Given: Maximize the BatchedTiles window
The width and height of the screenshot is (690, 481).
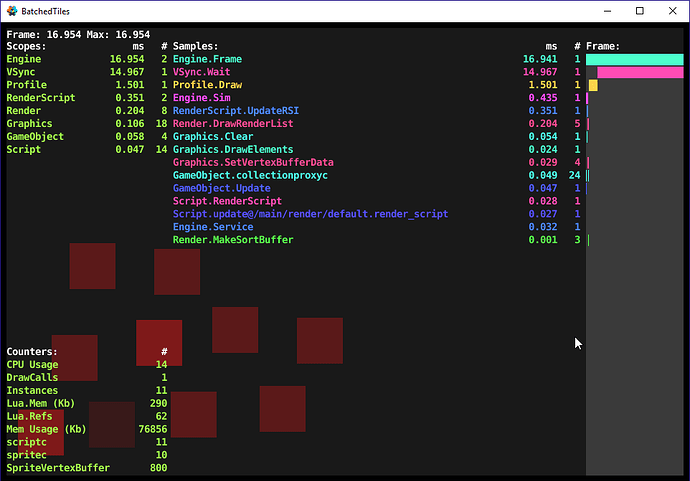Looking at the screenshot, I should (640, 11).
